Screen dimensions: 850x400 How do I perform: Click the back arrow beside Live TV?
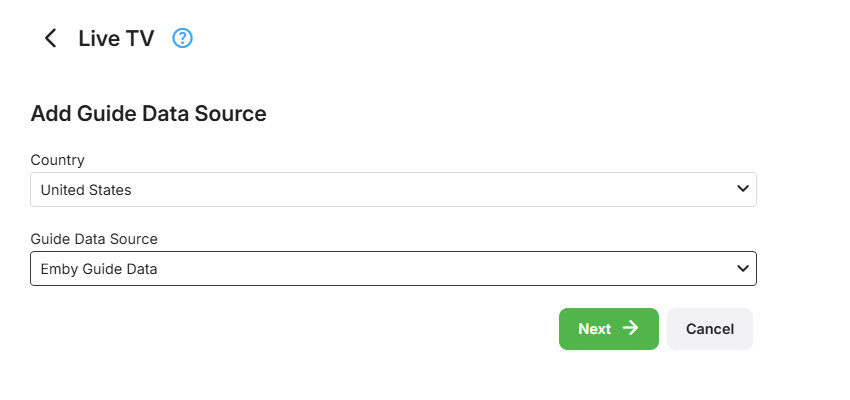tap(50, 39)
